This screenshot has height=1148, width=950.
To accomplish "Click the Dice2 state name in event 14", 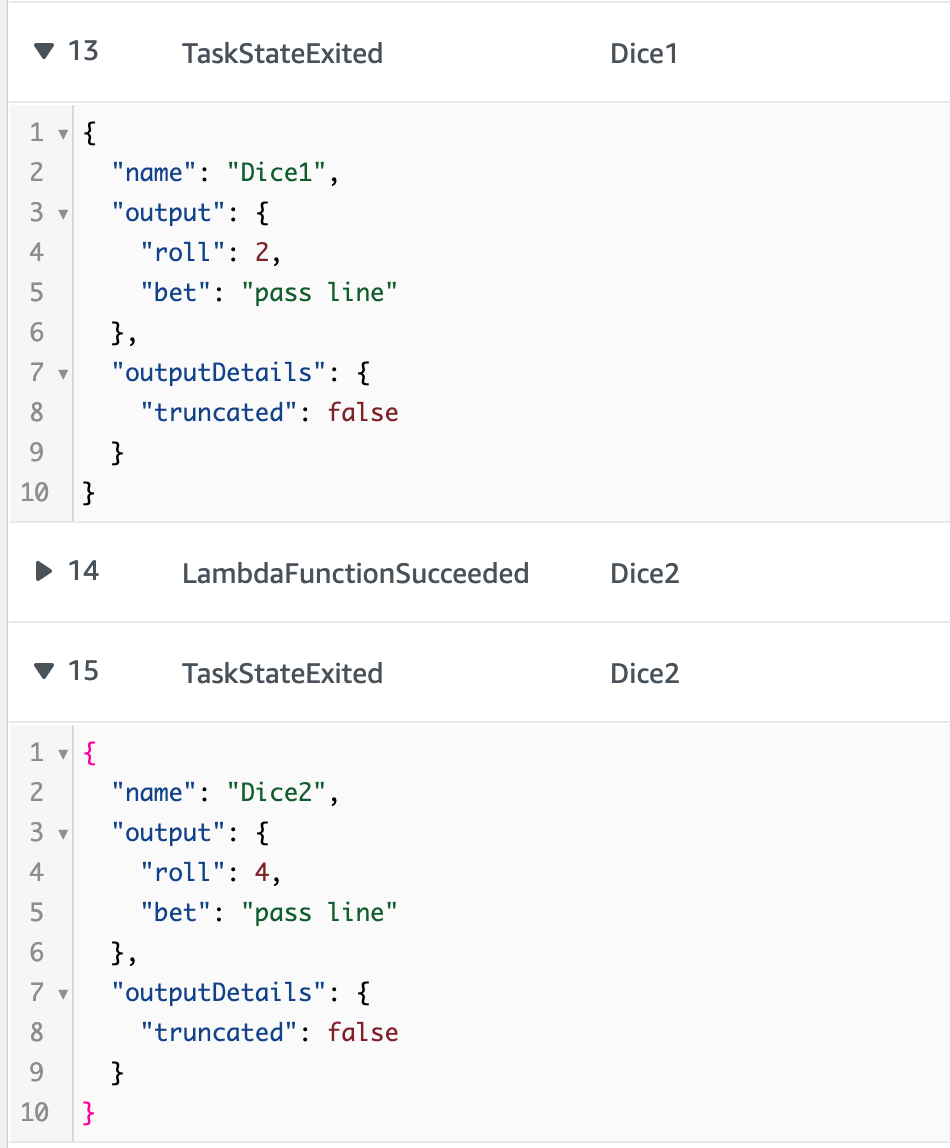I will (x=645, y=573).
